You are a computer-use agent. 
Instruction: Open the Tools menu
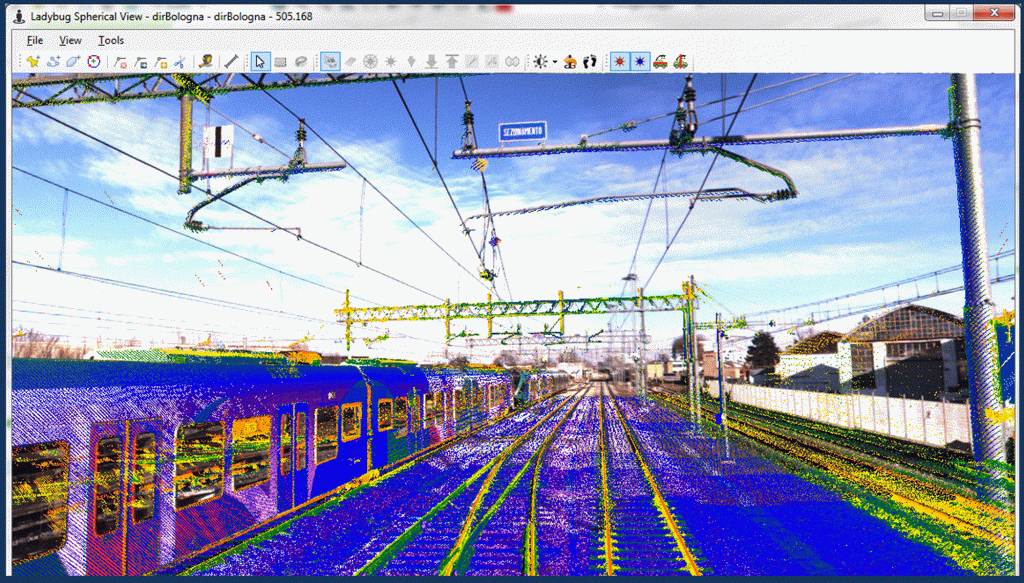[x=111, y=40]
